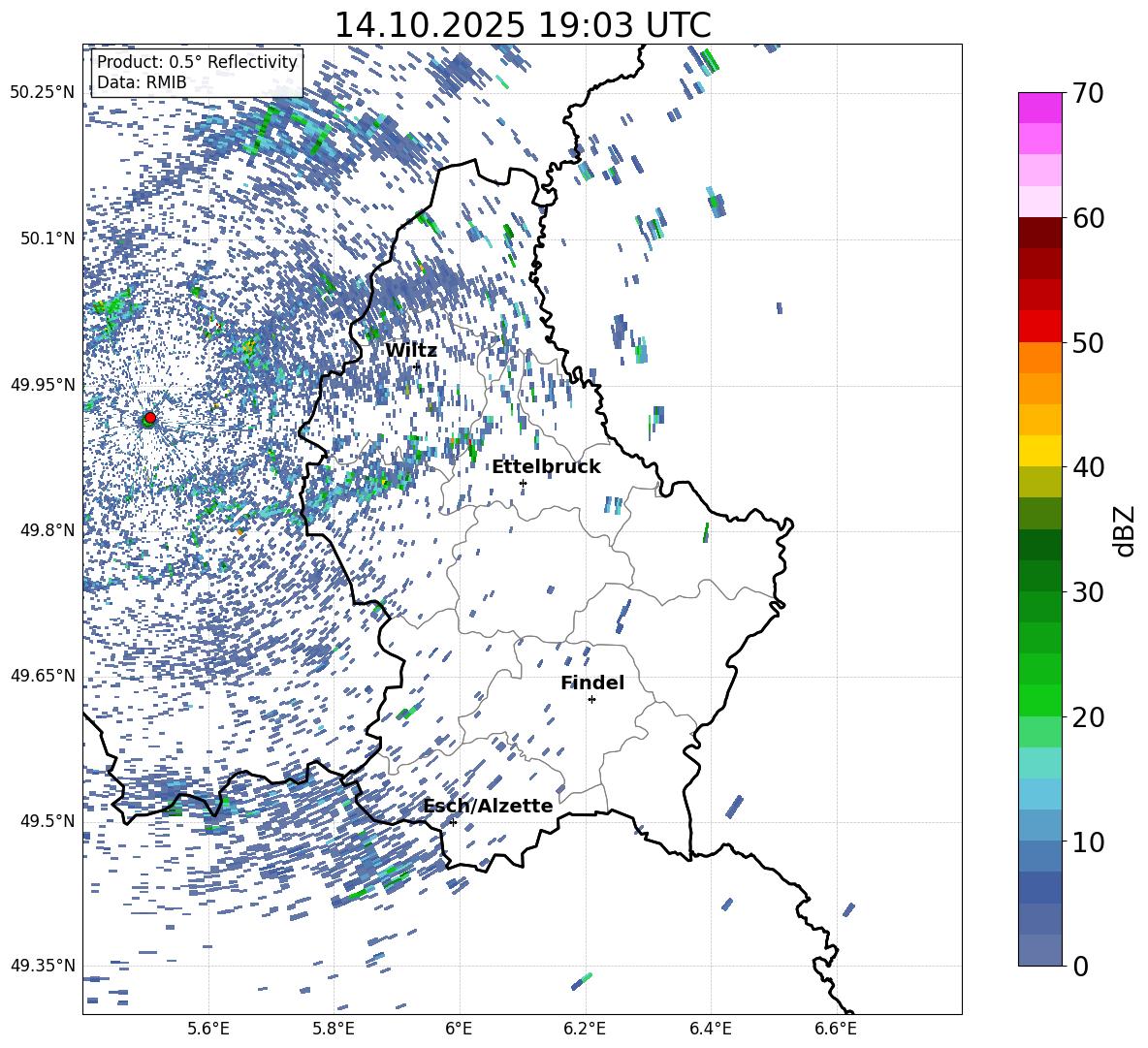This screenshot has width=1148, height=1048.
Task: Click the red radar site marker
Action: coord(150,418)
